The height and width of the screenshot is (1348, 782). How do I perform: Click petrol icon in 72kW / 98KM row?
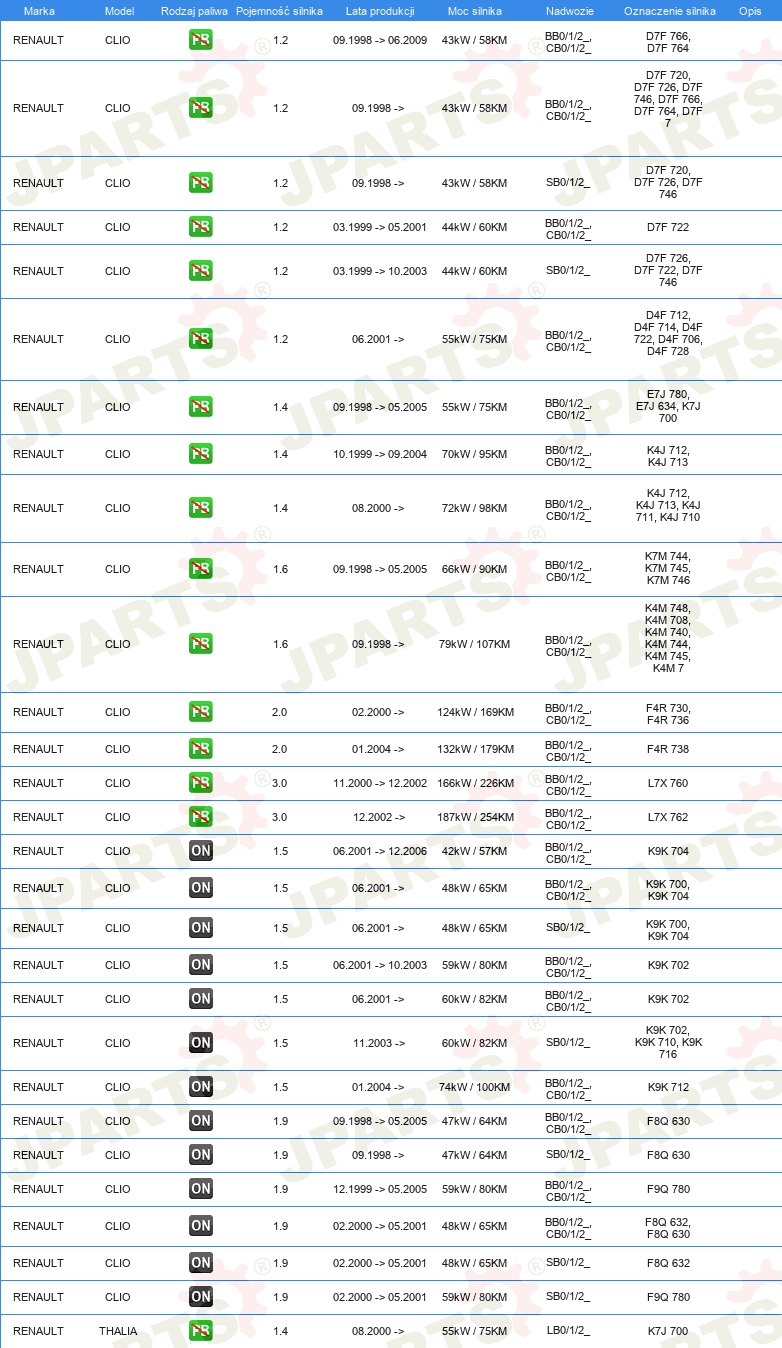201,508
